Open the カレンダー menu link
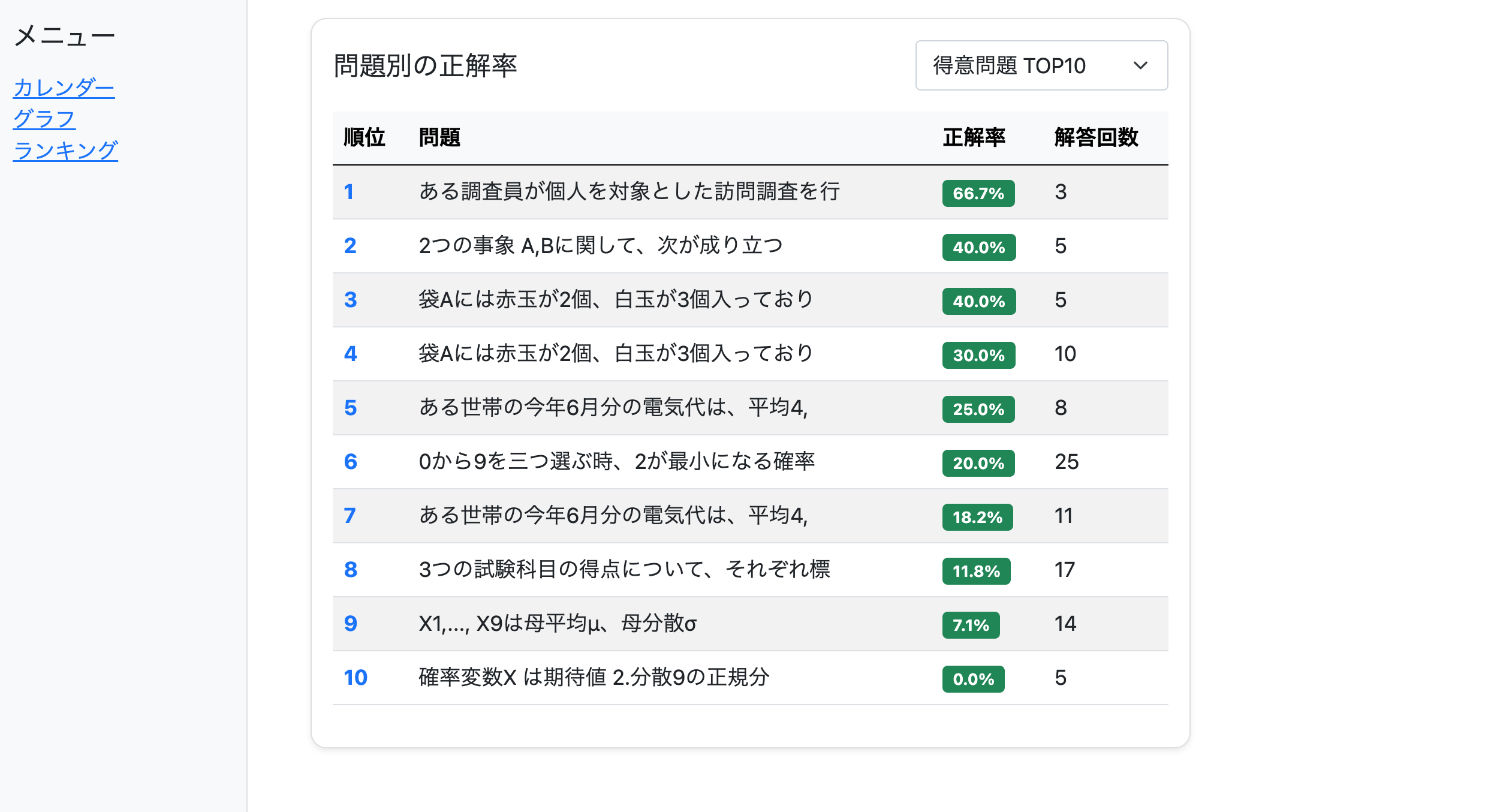 [x=64, y=88]
